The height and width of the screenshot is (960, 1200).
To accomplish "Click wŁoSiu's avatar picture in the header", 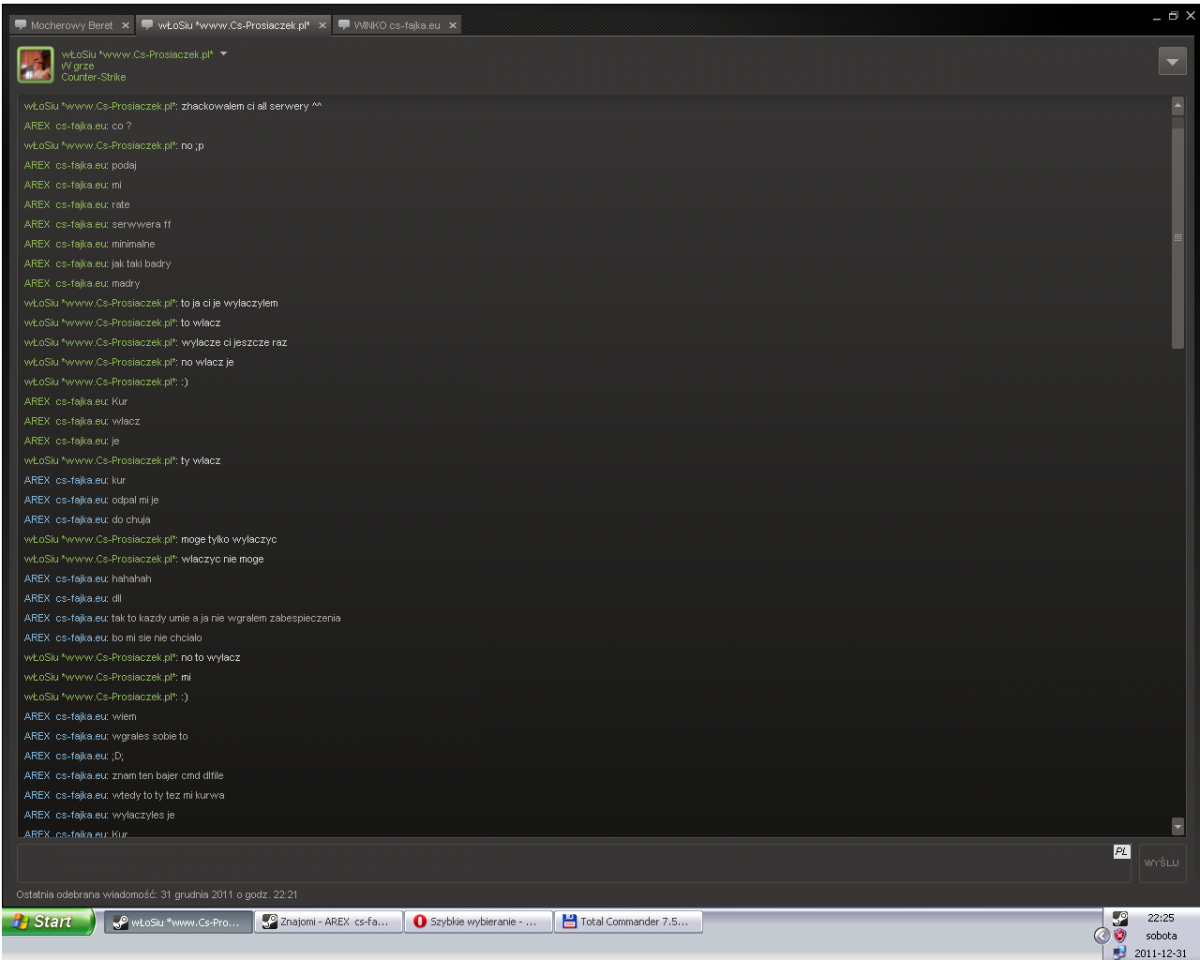I will click(x=37, y=63).
